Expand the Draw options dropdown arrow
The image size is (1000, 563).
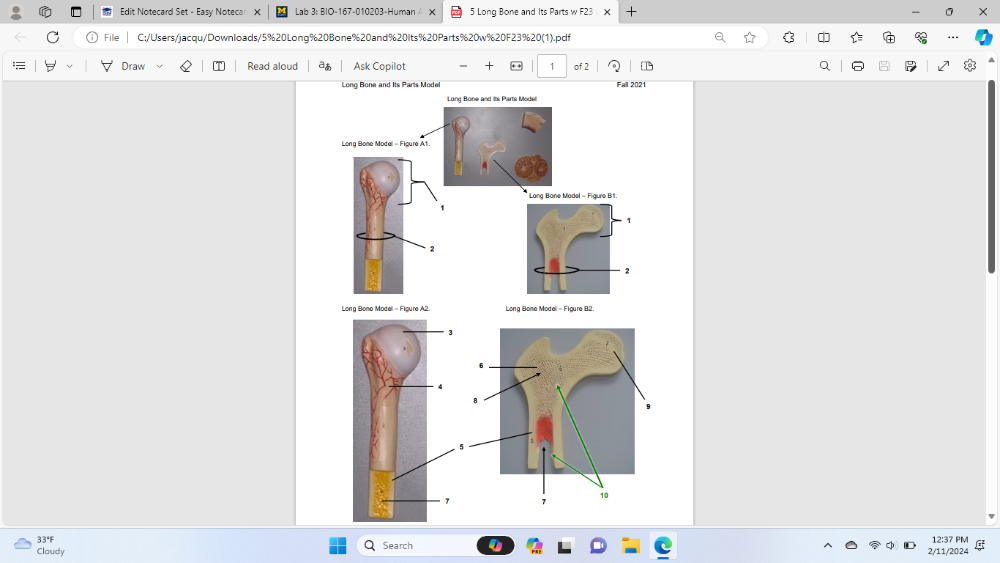[159, 66]
